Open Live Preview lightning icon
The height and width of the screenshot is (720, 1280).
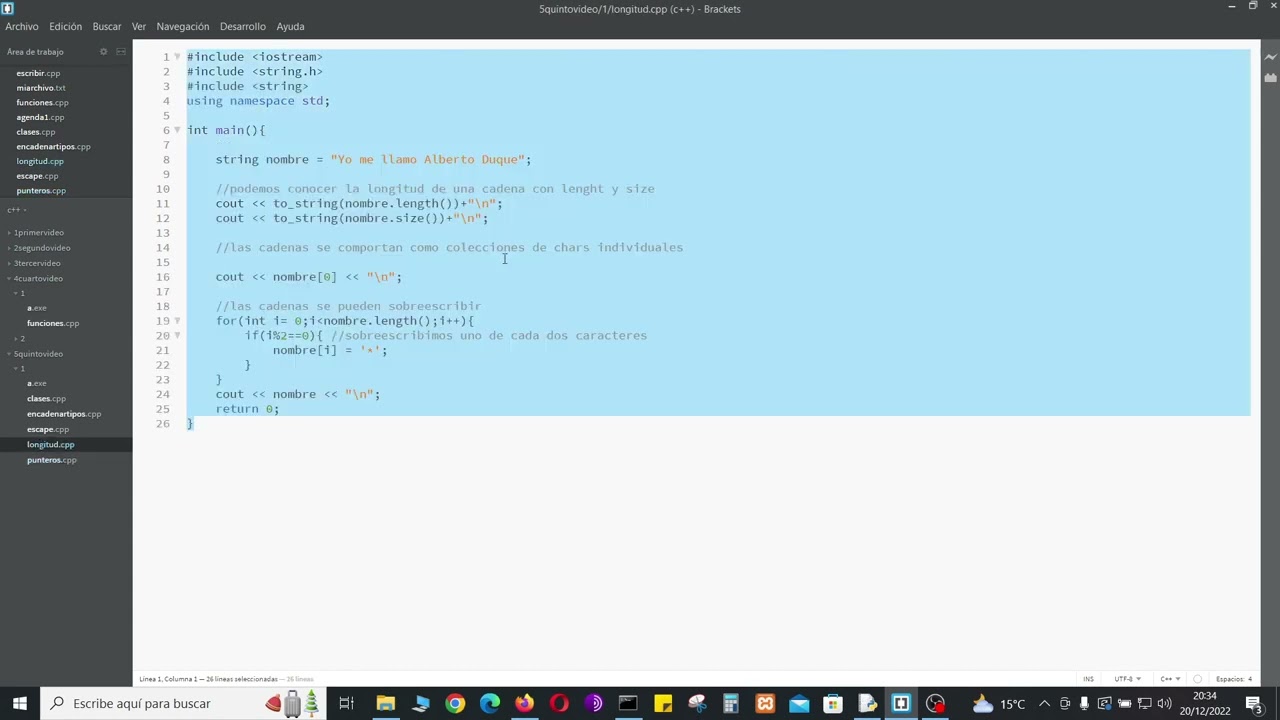click(x=1270, y=58)
